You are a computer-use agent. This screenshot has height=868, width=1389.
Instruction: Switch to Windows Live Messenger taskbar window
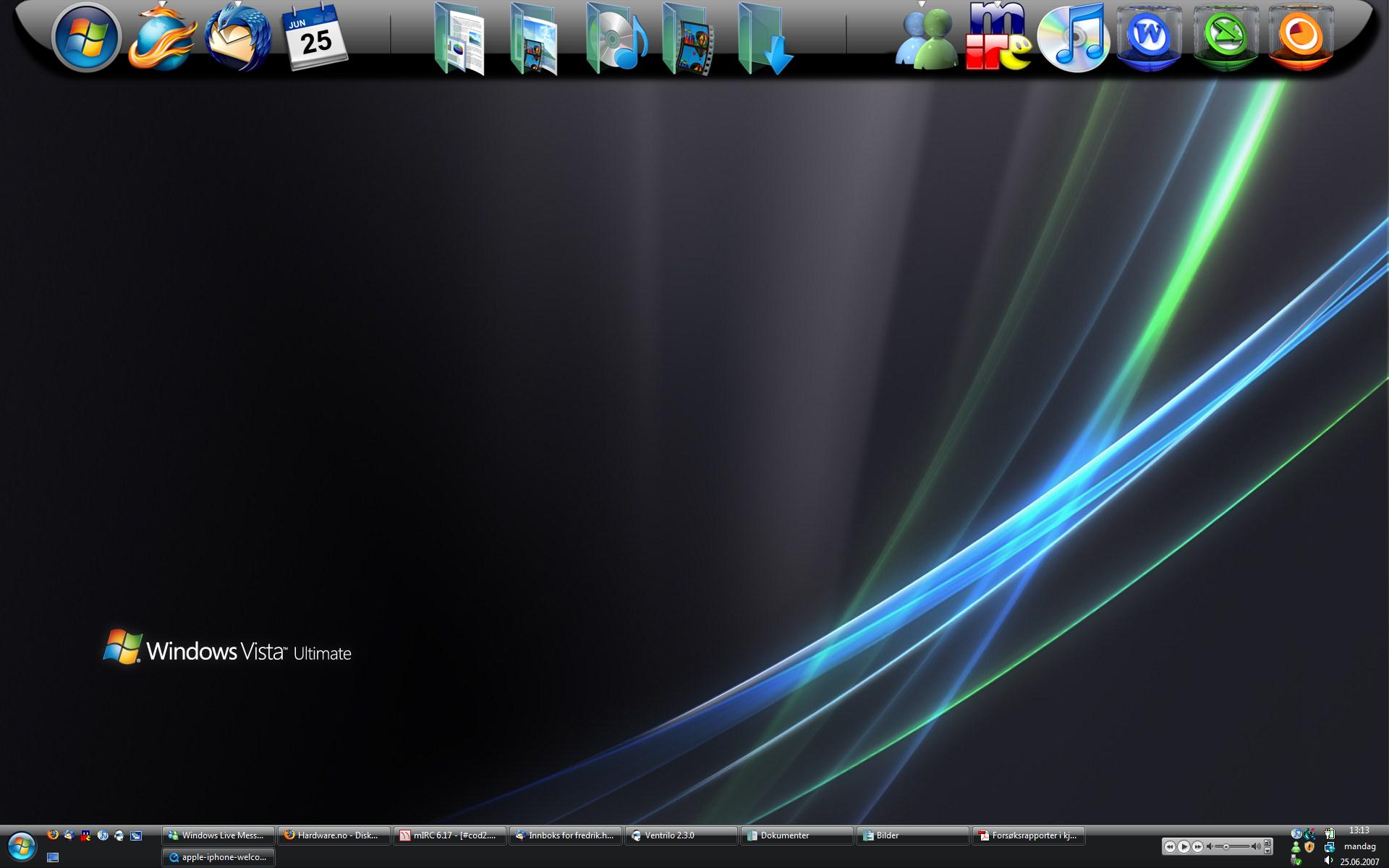click(x=218, y=835)
